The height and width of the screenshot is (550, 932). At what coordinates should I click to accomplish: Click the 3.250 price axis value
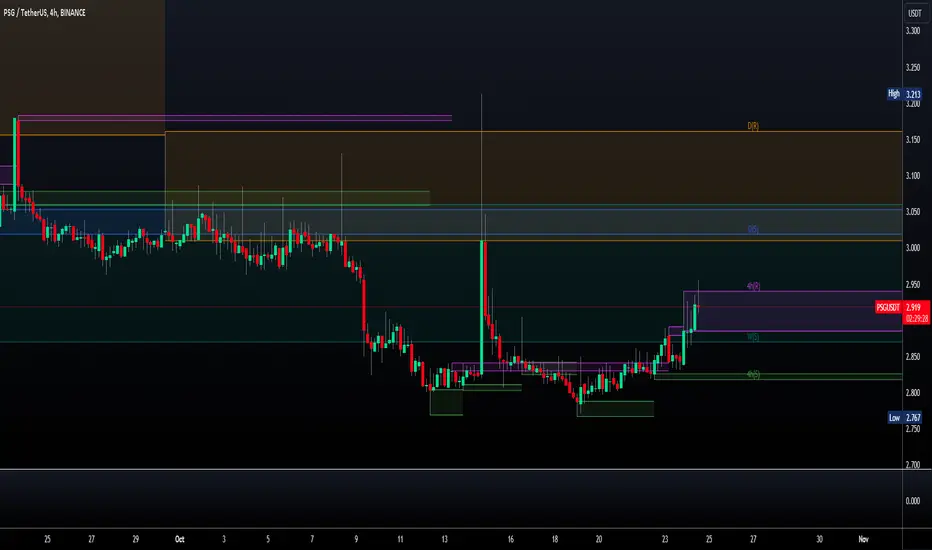913,67
